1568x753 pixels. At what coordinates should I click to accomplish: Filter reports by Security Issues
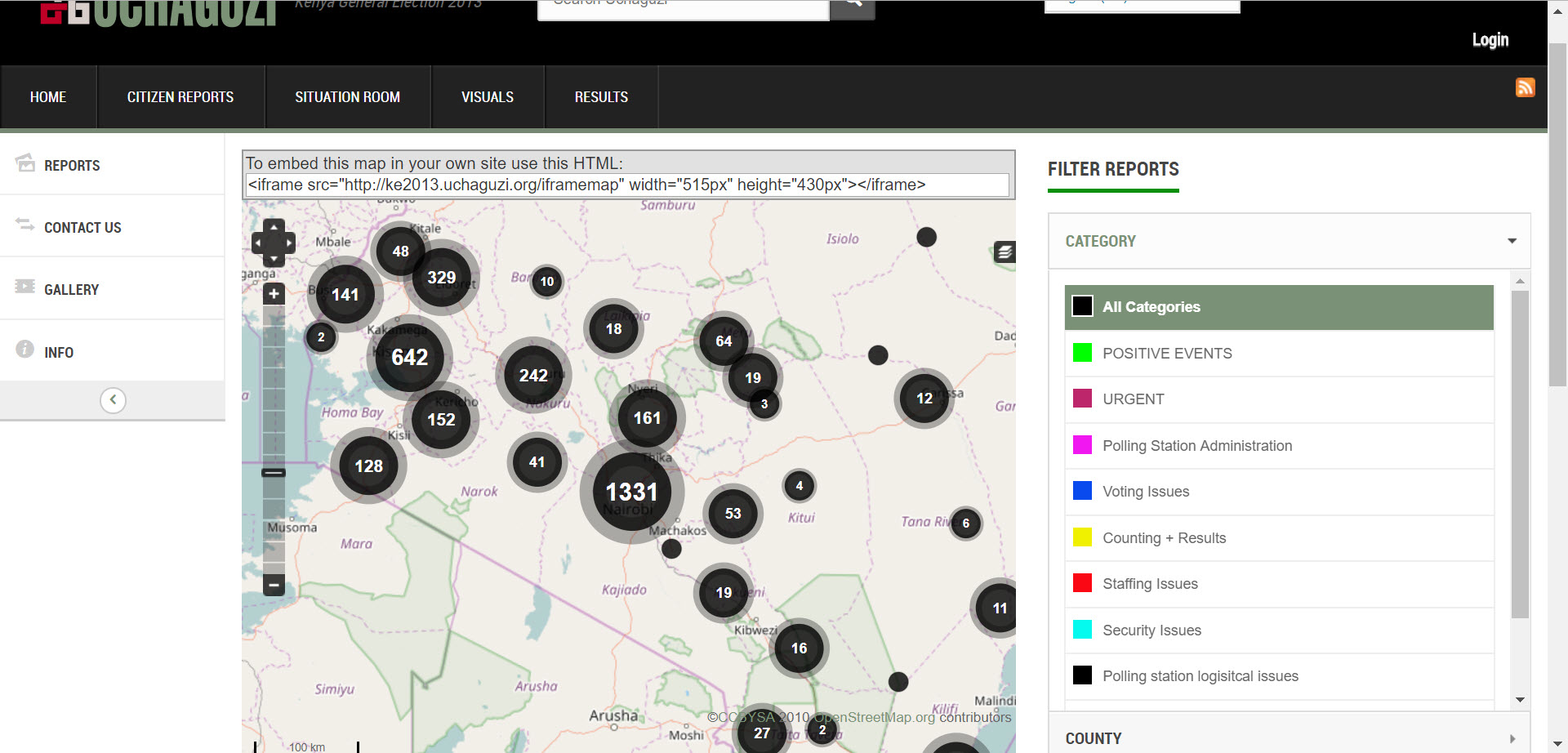tap(1151, 630)
